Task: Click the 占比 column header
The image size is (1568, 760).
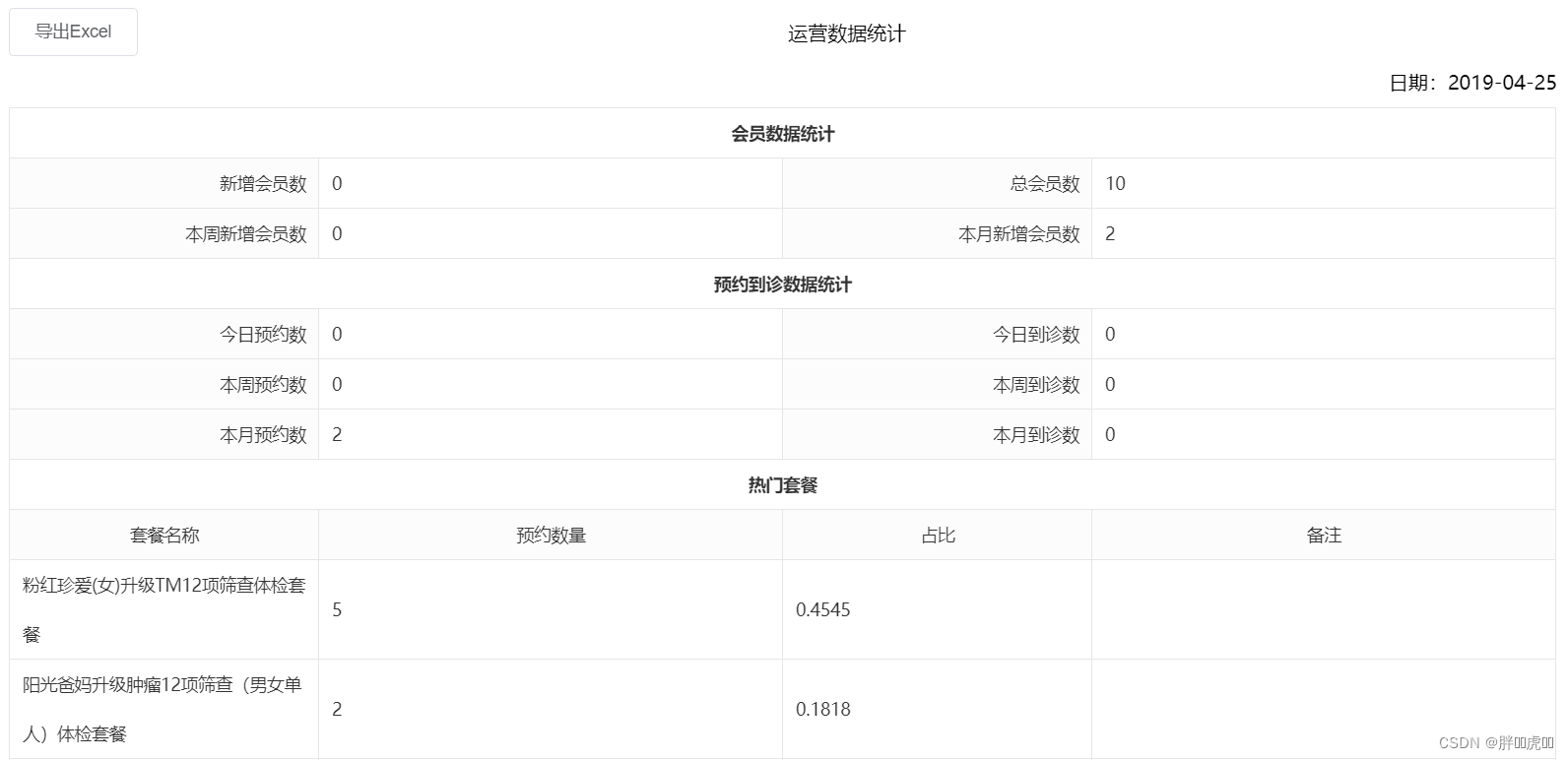Action: (938, 536)
